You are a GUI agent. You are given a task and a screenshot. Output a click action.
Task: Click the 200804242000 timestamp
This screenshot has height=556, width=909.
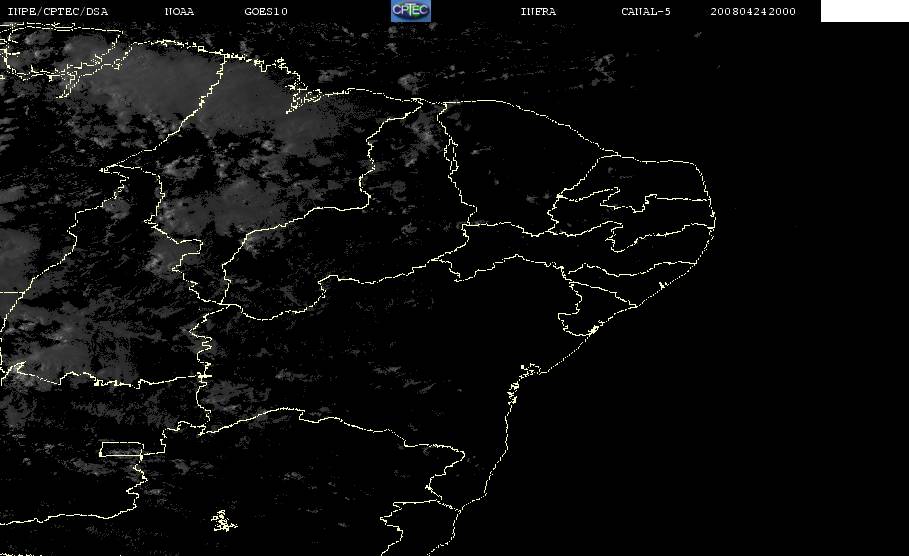tap(753, 11)
